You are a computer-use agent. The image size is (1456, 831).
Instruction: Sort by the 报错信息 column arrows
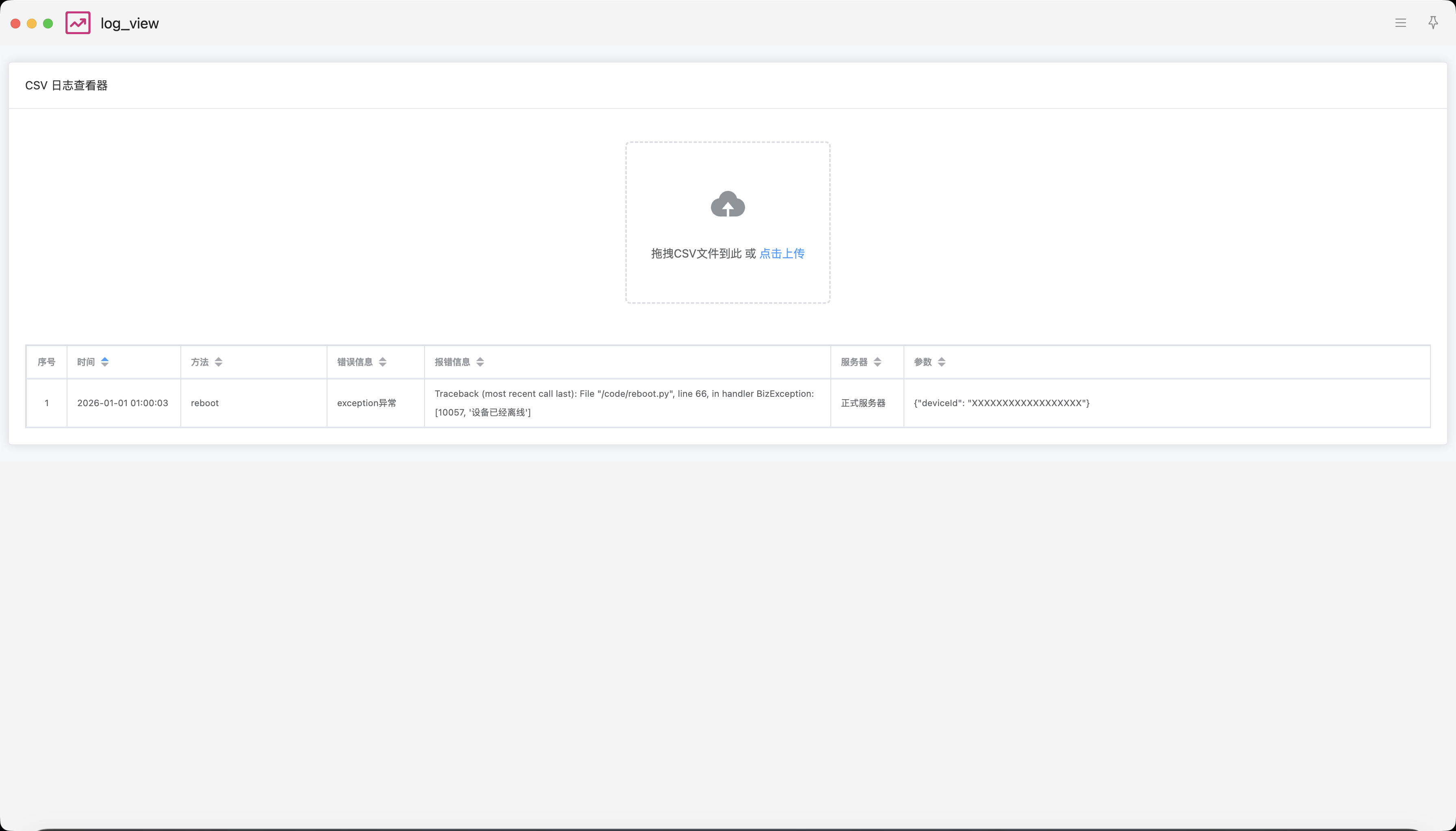point(480,362)
